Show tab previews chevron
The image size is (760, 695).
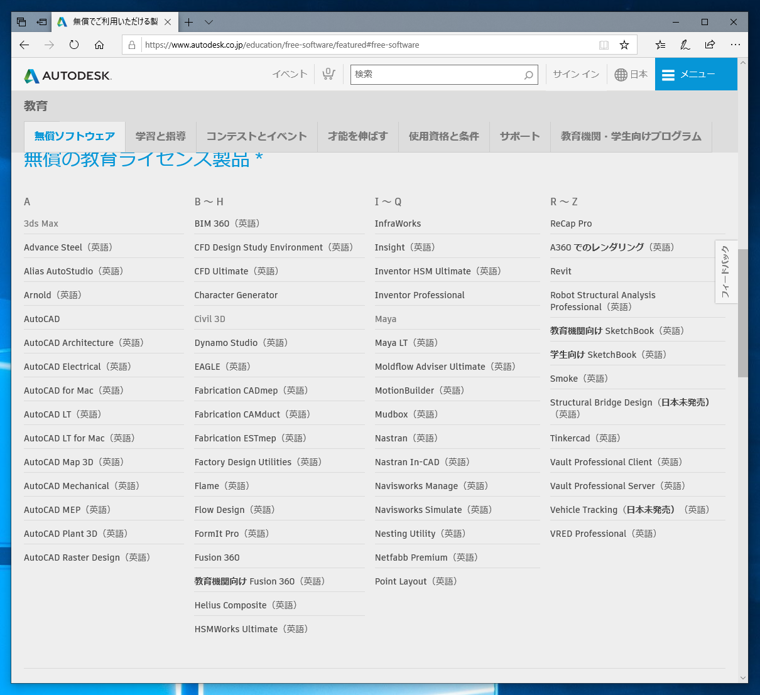pyautogui.click(x=208, y=22)
